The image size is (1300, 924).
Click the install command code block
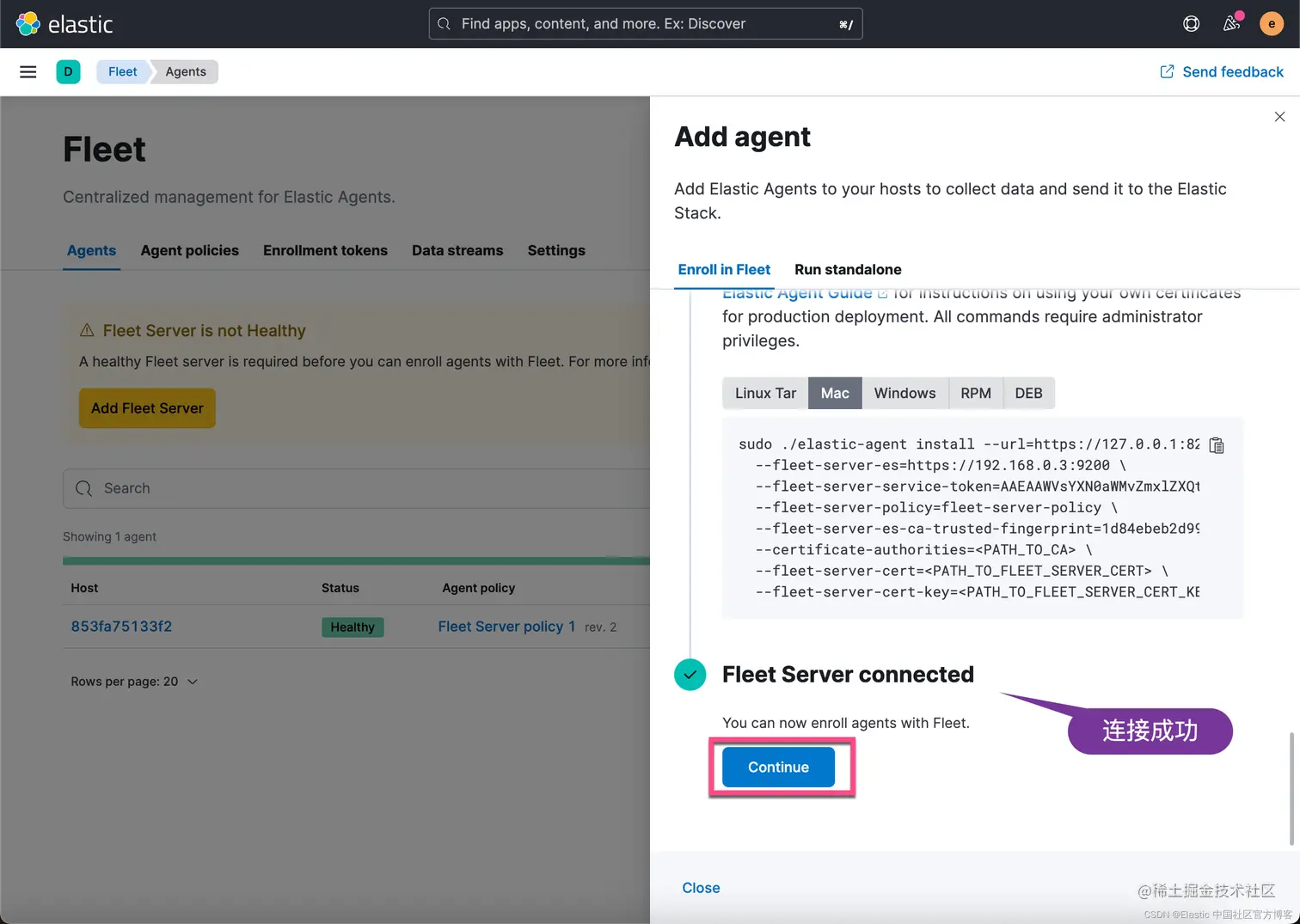click(982, 518)
